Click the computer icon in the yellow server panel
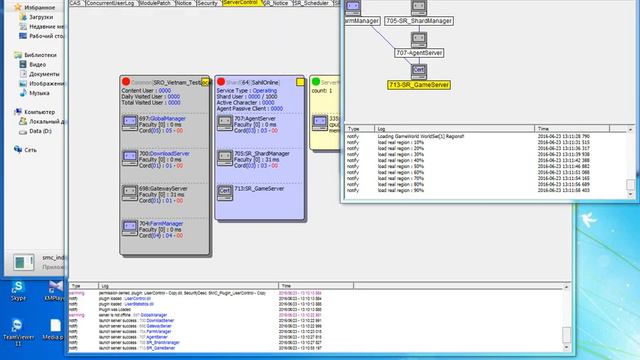Viewport: 640px width, 360px height. pyautogui.click(x=320, y=122)
